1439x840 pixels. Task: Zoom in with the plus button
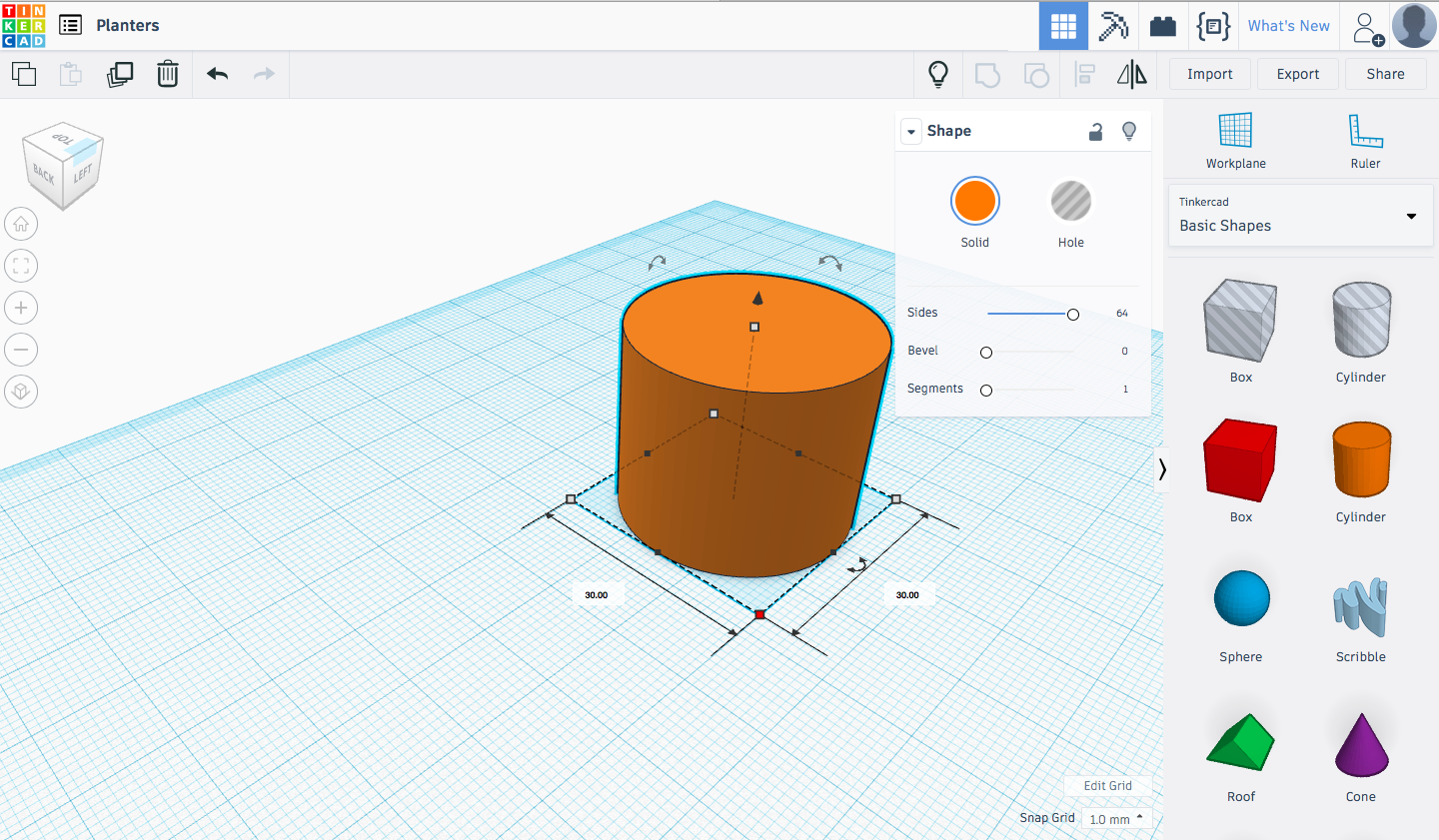click(21, 308)
